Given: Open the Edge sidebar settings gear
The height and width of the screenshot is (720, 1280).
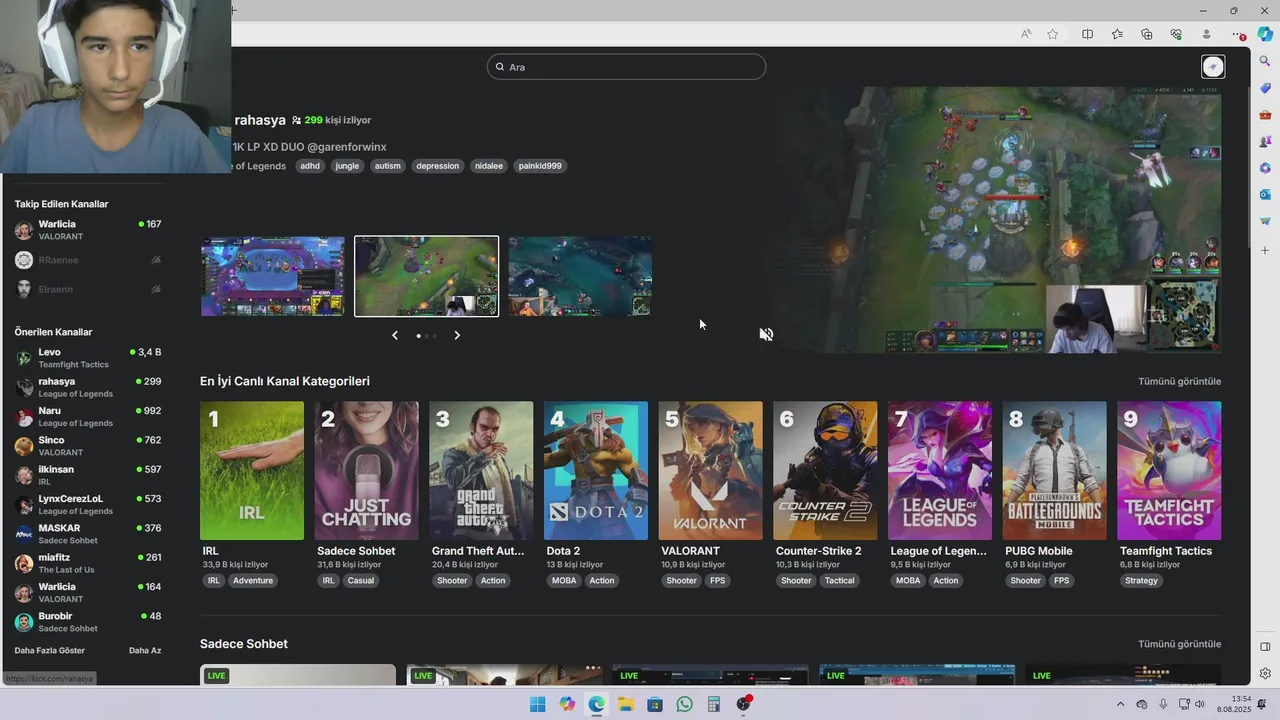Looking at the screenshot, I should [1265, 673].
